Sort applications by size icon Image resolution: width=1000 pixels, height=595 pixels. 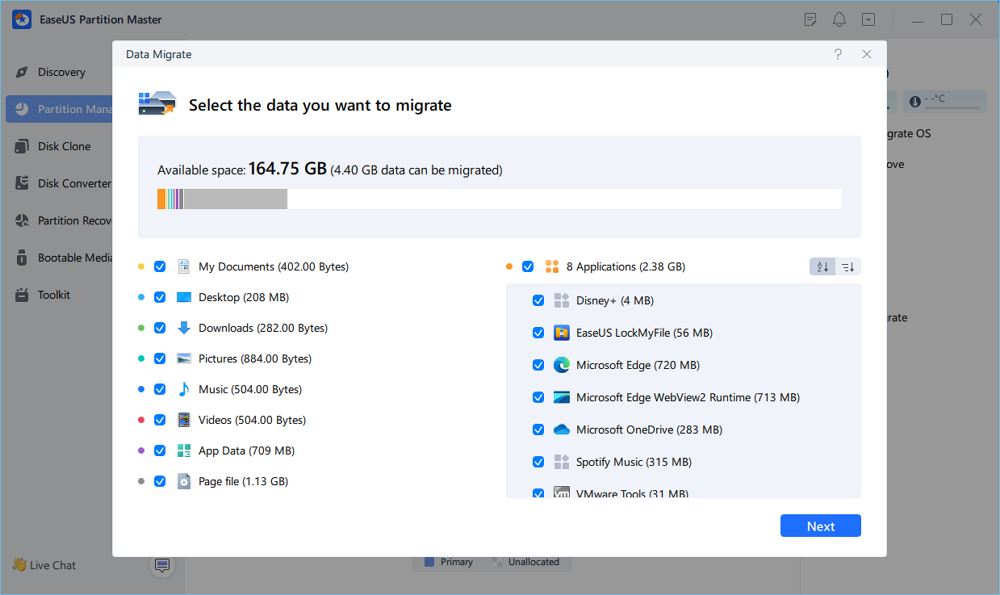pyautogui.click(x=848, y=267)
